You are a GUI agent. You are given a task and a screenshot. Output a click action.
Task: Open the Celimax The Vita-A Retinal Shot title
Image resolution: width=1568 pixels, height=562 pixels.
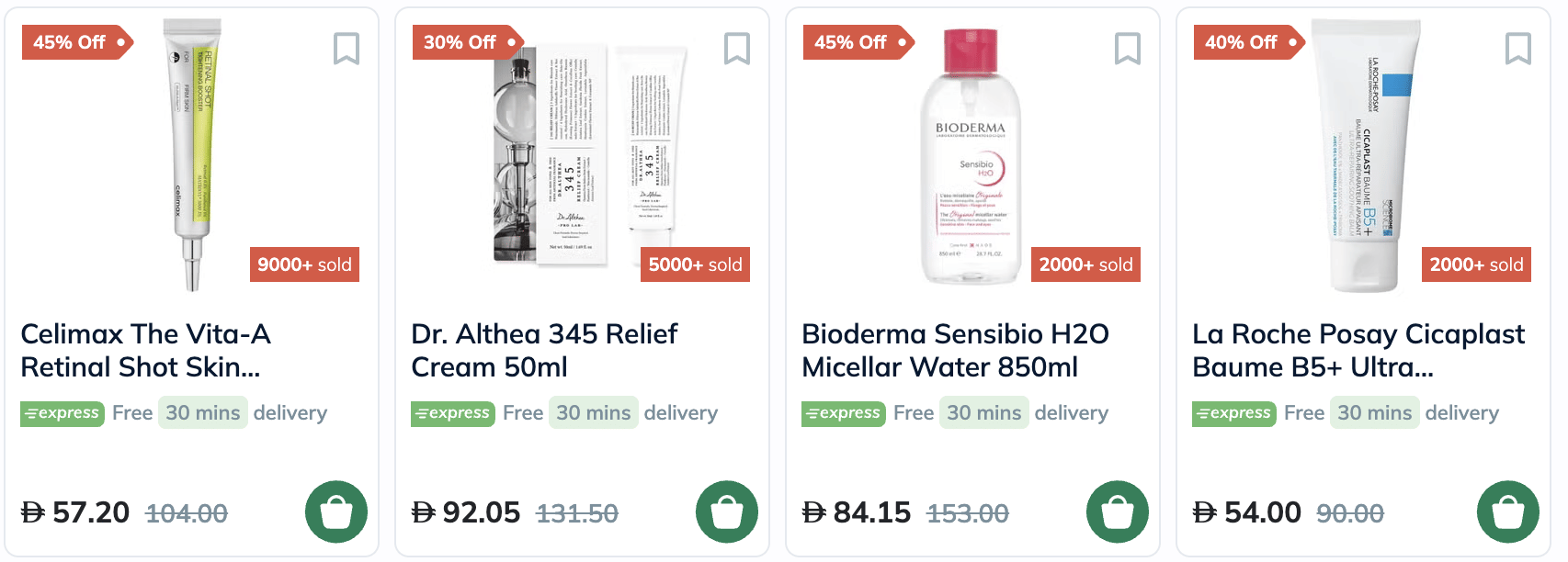pos(145,350)
